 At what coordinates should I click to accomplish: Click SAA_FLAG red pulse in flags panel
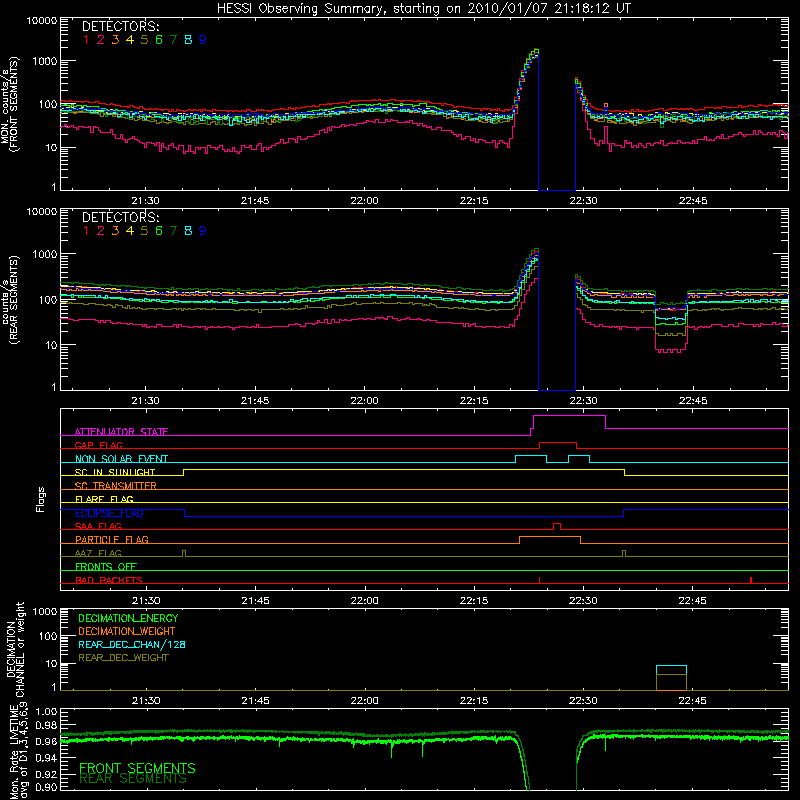[557, 527]
